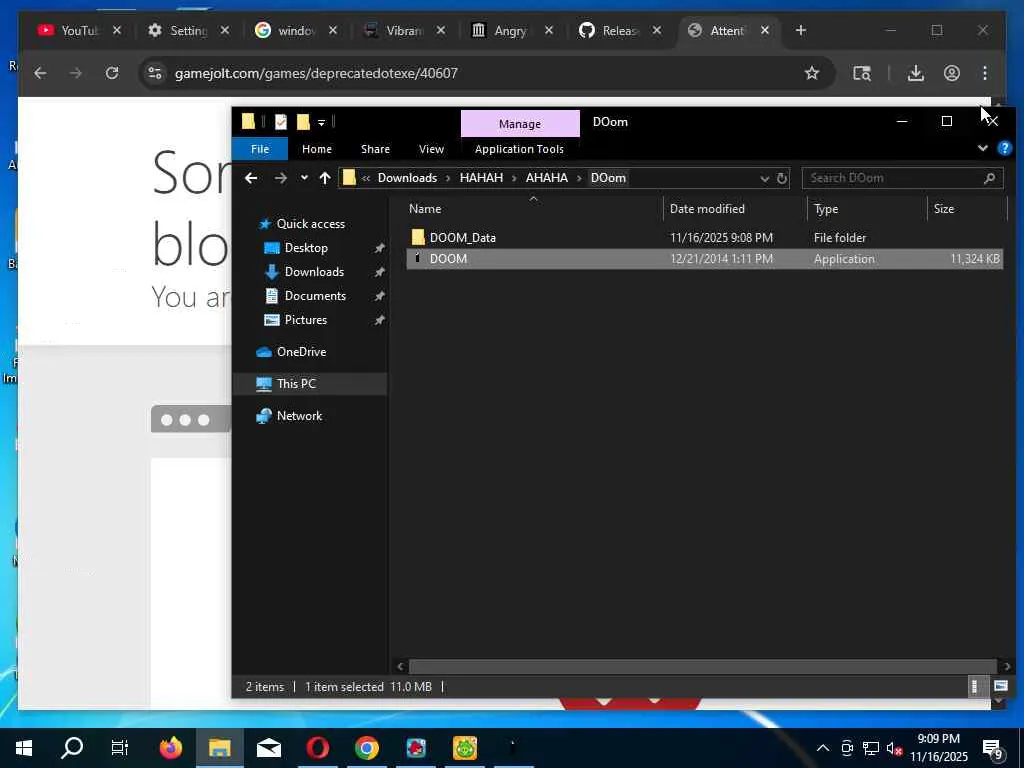Open Chrome downloads icon
Screen dimensions: 1024x768
(x=916, y=73)
